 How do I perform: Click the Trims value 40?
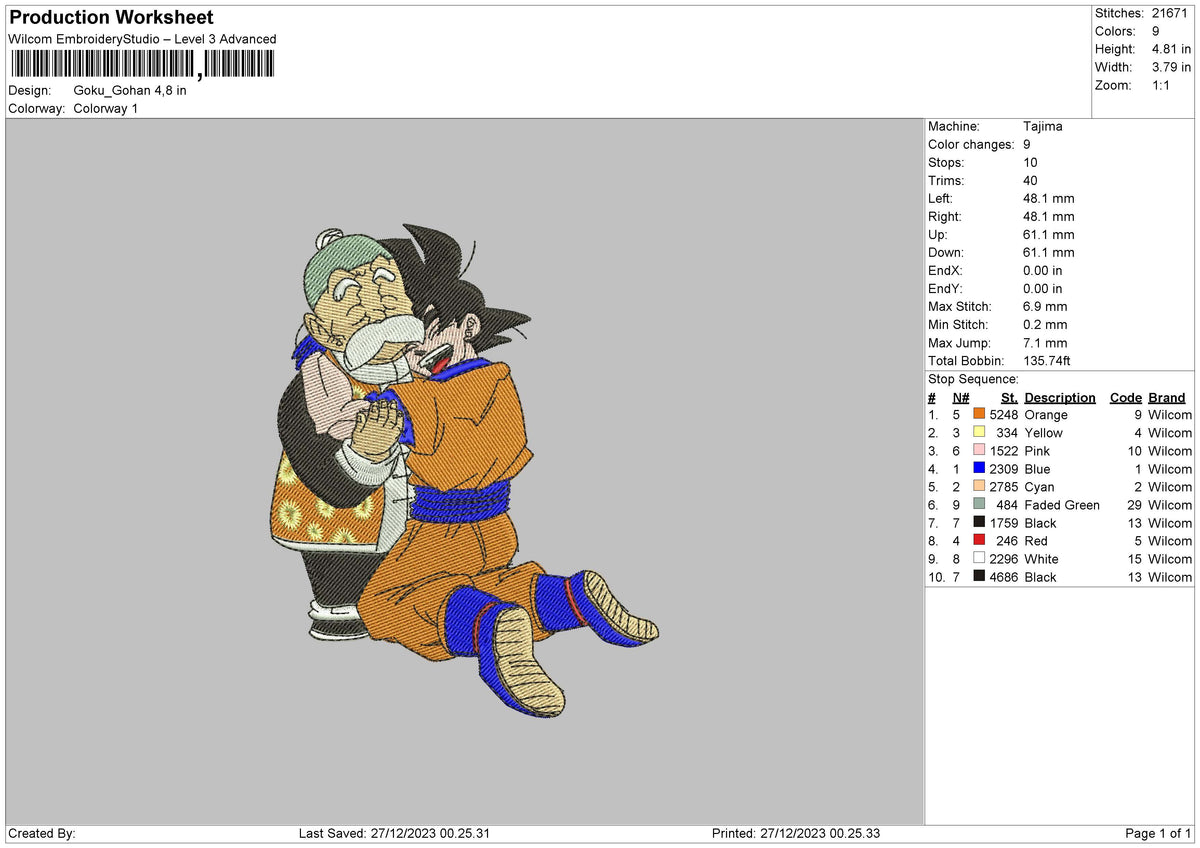click(1031, 180)
